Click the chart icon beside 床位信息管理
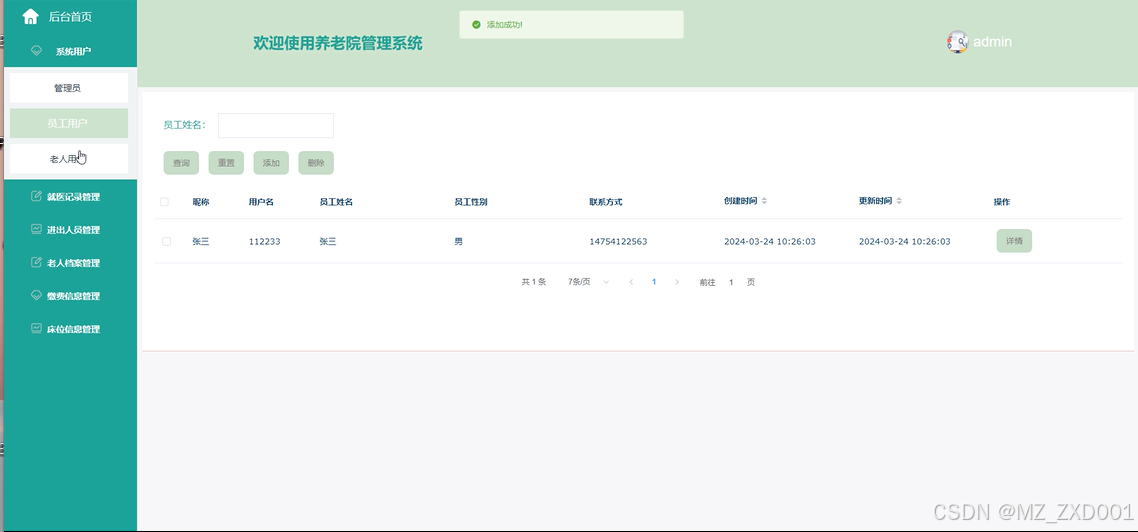Viewport: 1138px width, 532px height. click(x=36, y=328)
